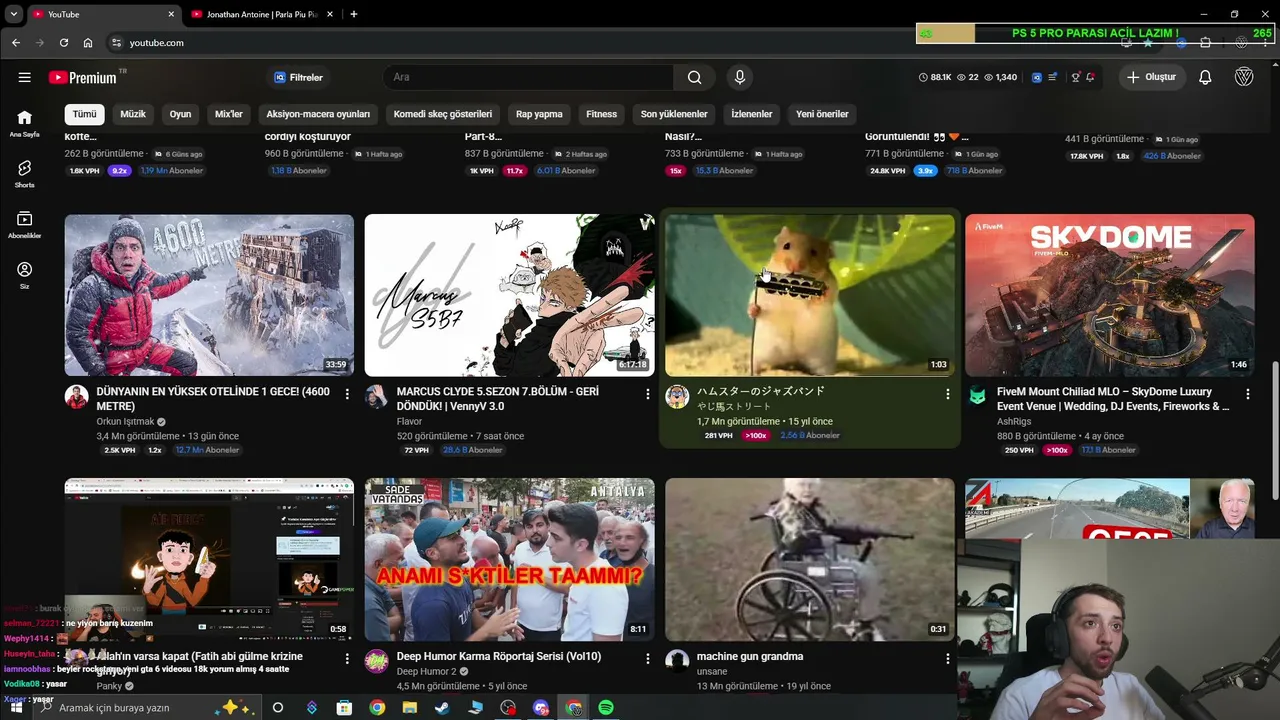Open options for DÜNYANIN EN YÜKSEK OTELİNDE video
The width and height of the screenshot is (1280, 720).
pyautogui.click(x=347, y=394)
